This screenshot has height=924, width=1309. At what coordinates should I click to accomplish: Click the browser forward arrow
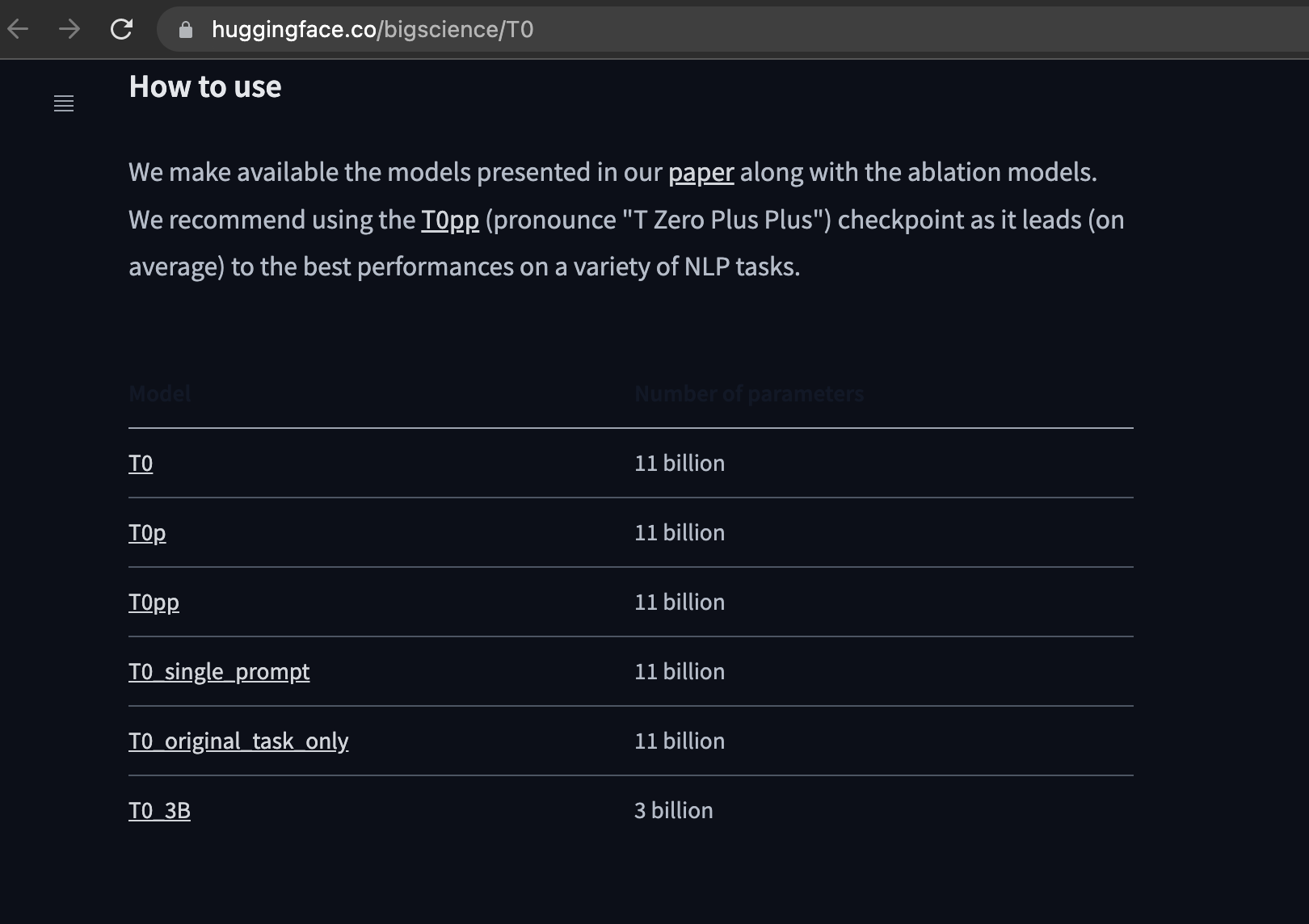click(69, 30)
